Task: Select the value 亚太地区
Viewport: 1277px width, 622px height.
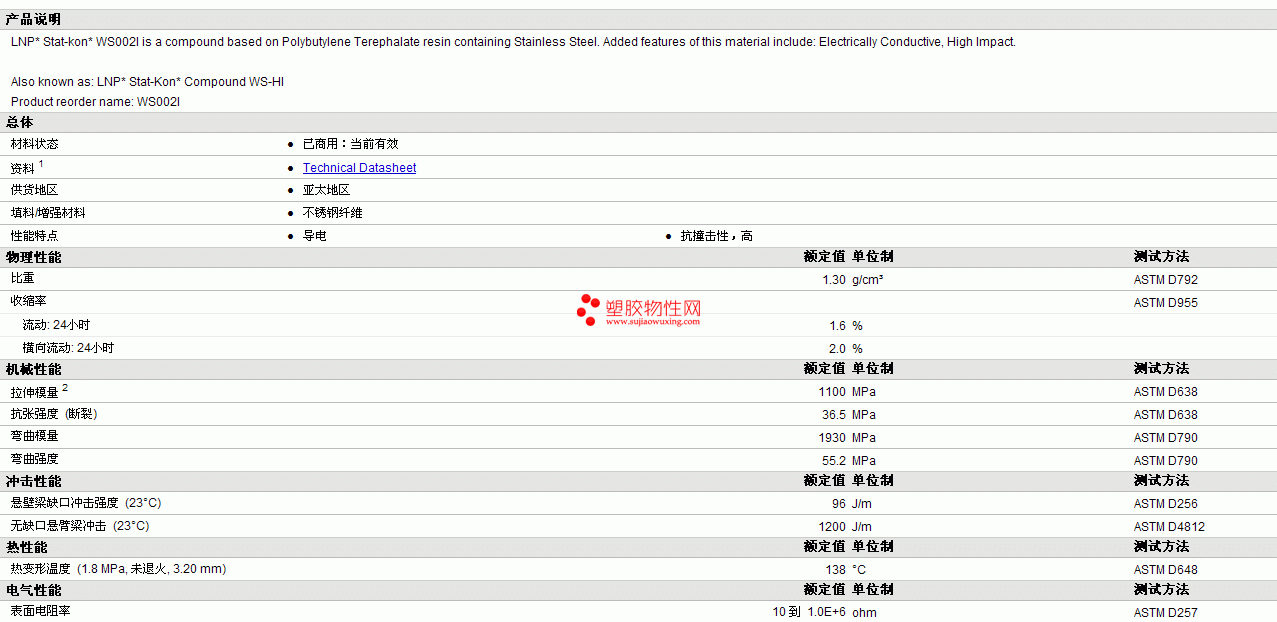Action: [327, 190]
